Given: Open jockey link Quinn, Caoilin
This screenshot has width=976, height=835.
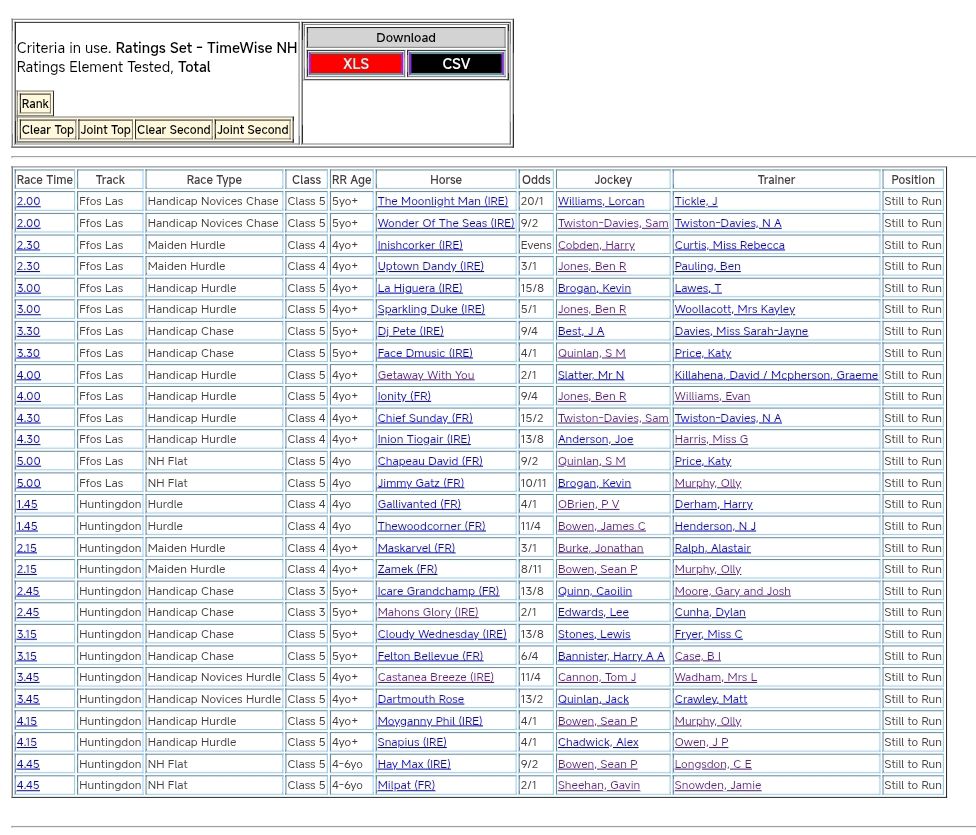Looking at the screenshot, I should (x=595, y=592).
